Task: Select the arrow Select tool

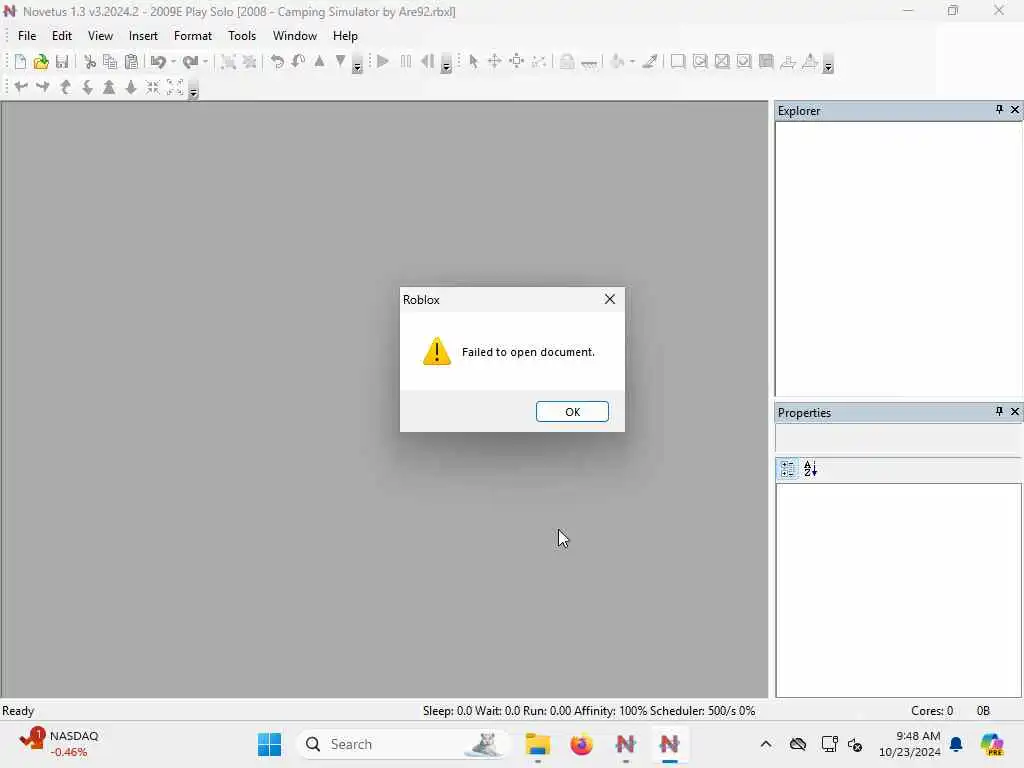Action: (x=473, y=62)
